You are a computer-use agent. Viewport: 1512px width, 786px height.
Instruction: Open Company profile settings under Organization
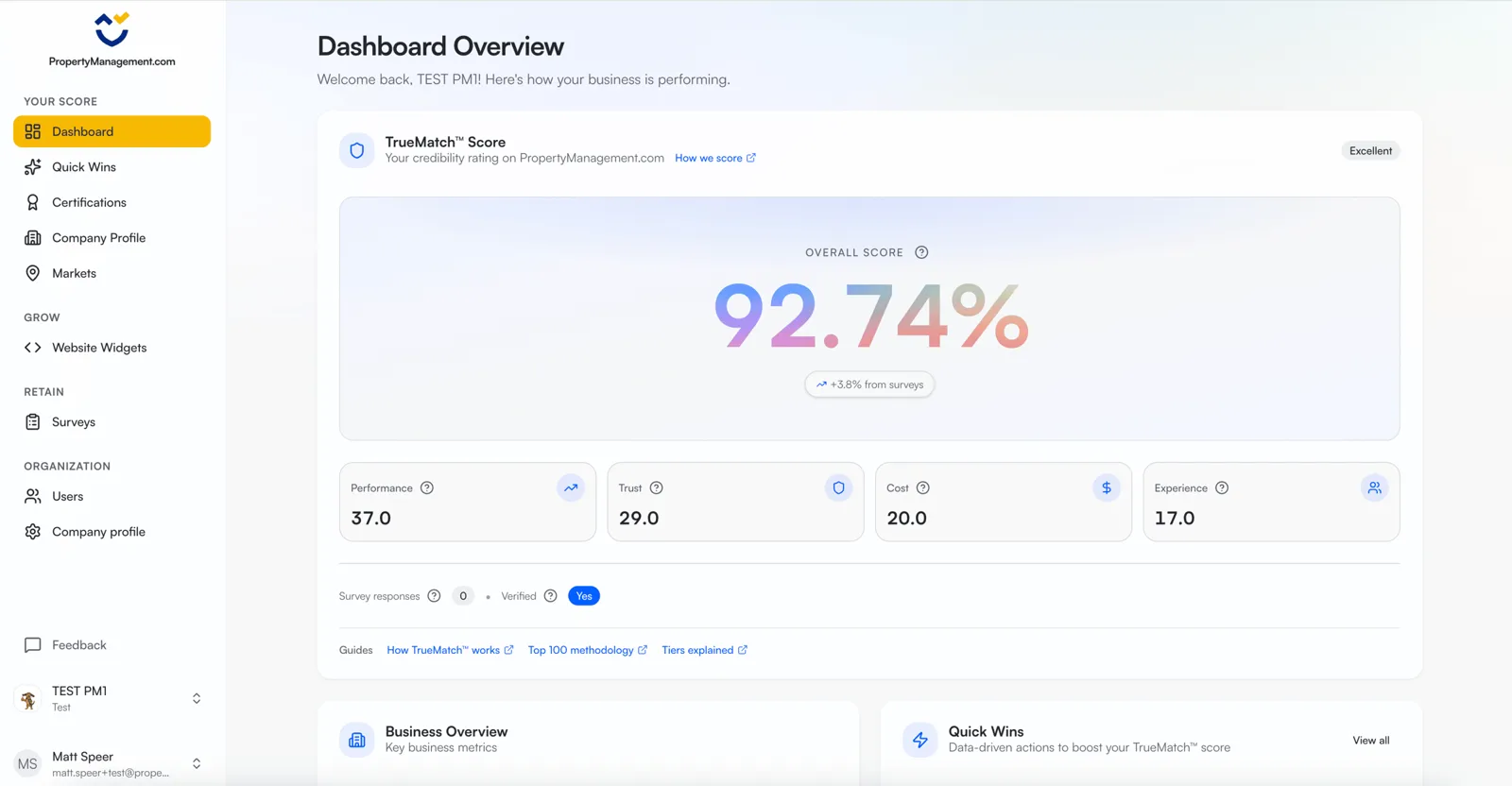pyautogui.click(x=112, y=532)
